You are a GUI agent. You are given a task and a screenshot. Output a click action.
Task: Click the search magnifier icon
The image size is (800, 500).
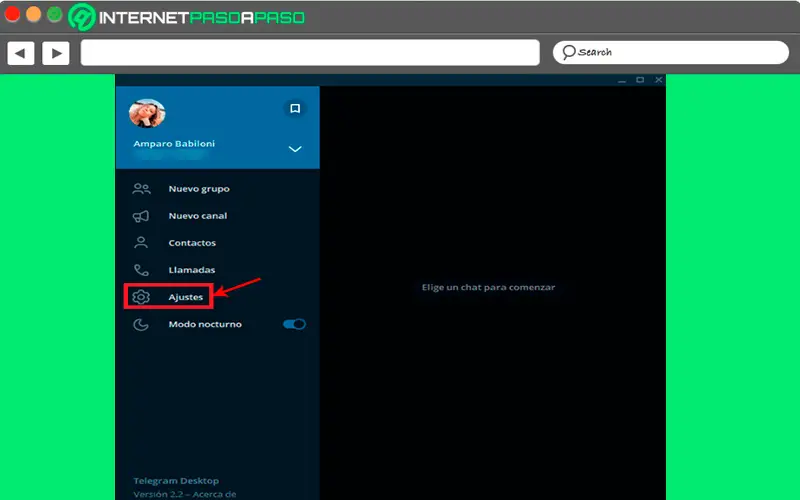568,52
